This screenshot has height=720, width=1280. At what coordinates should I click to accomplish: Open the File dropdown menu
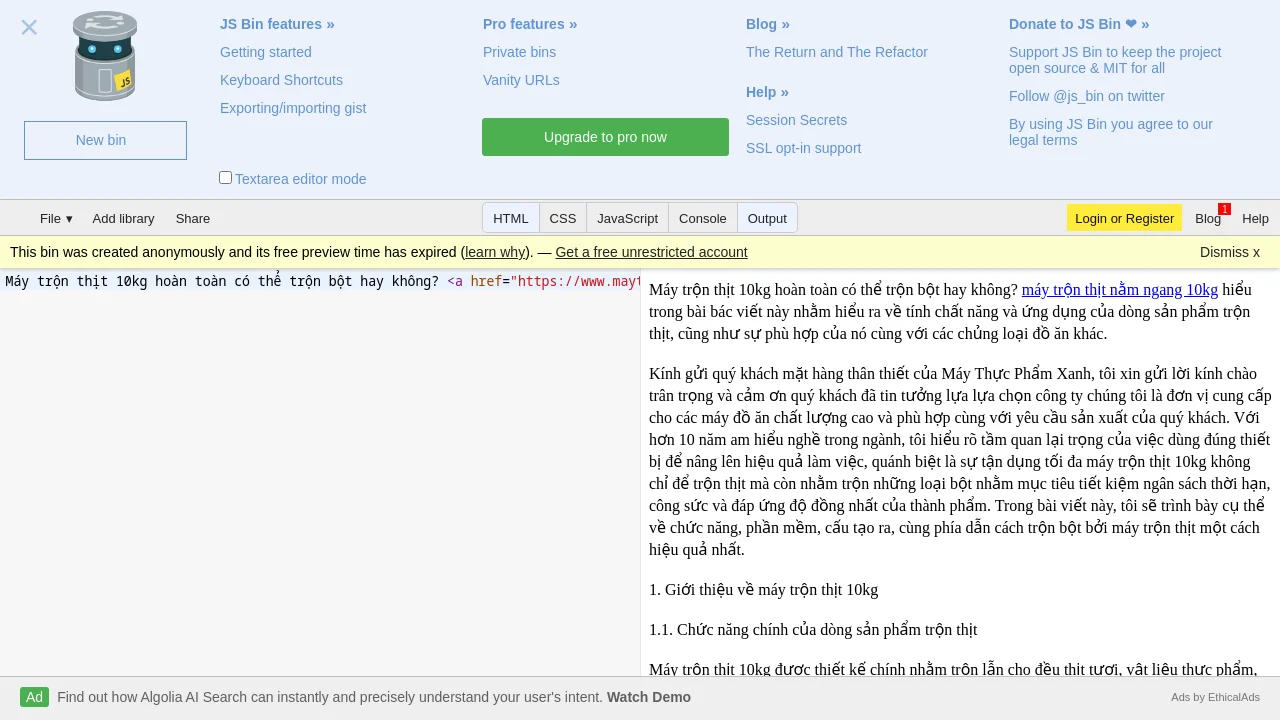[56, 218]
